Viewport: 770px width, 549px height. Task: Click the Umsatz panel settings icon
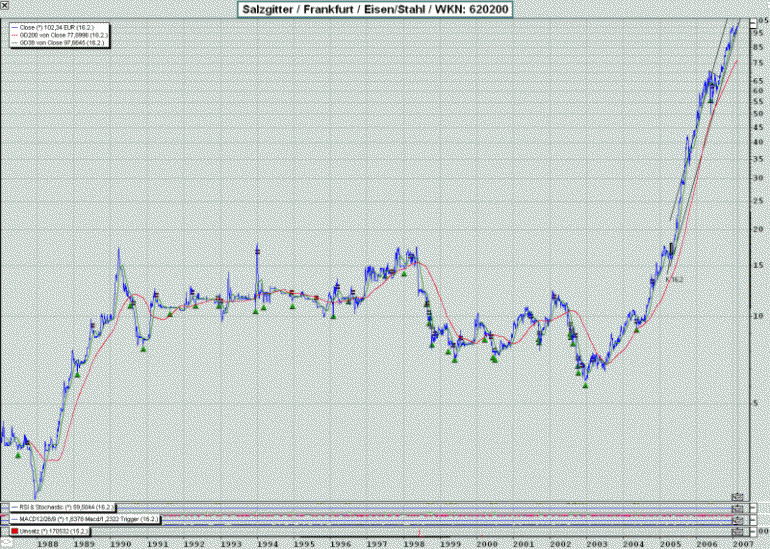pyautogui.click(x=738, y=531)
